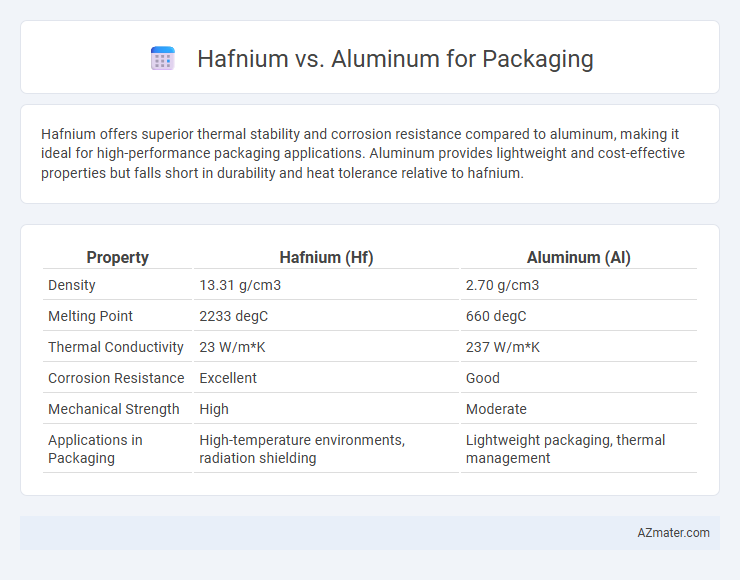The width and height of the screenshot is (740, 580).
Task: Click the table icon beside the title
Action: pos(163,59)
